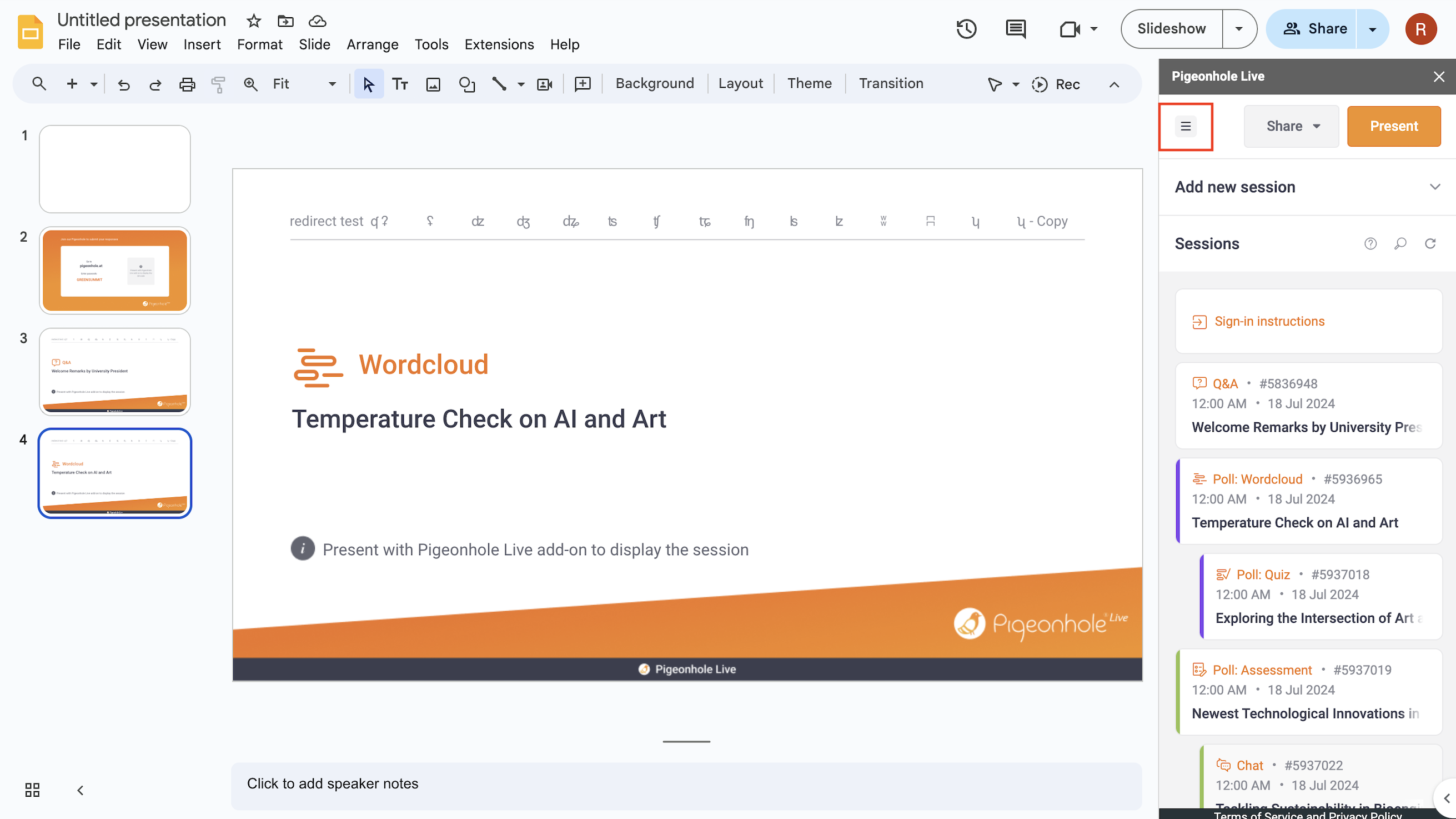
Task: Select Poll: Wordcloud session card
Action: (1308, 501)
